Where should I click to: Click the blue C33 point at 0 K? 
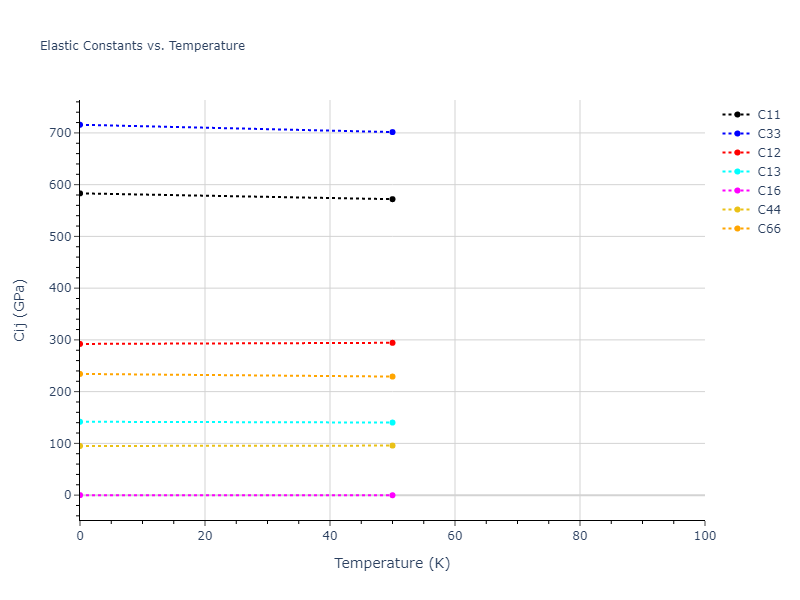click(x=80, y=125)
